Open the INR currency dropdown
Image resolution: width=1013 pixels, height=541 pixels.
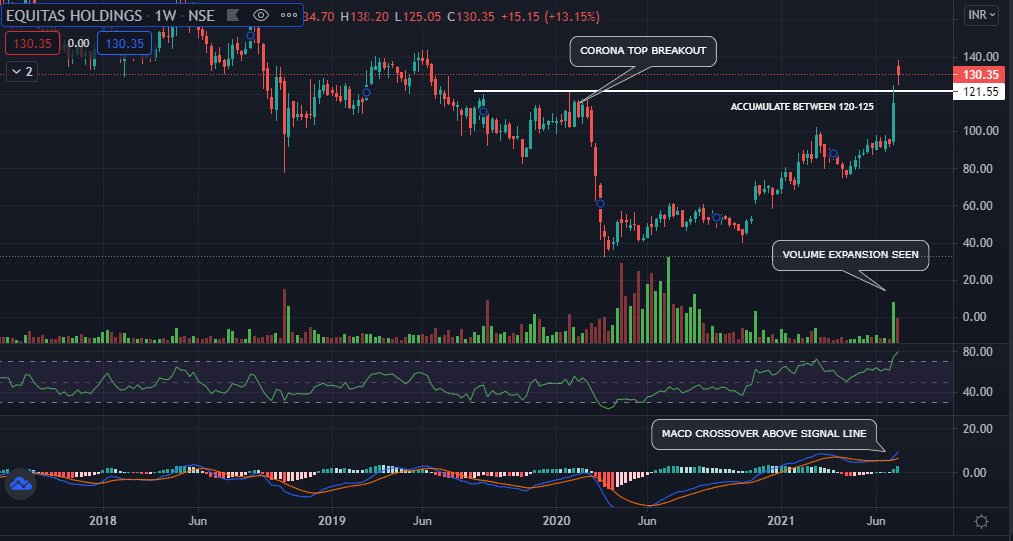pyautogui.click(x=981, y=16)
